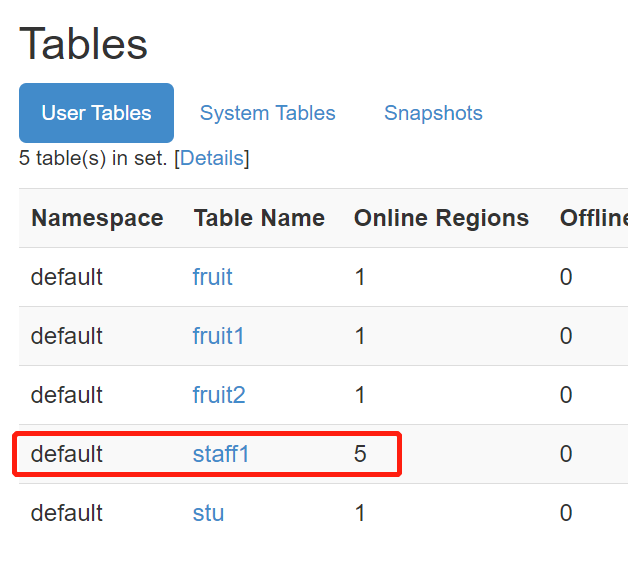Open the fruit1 table link

(218, 336)
